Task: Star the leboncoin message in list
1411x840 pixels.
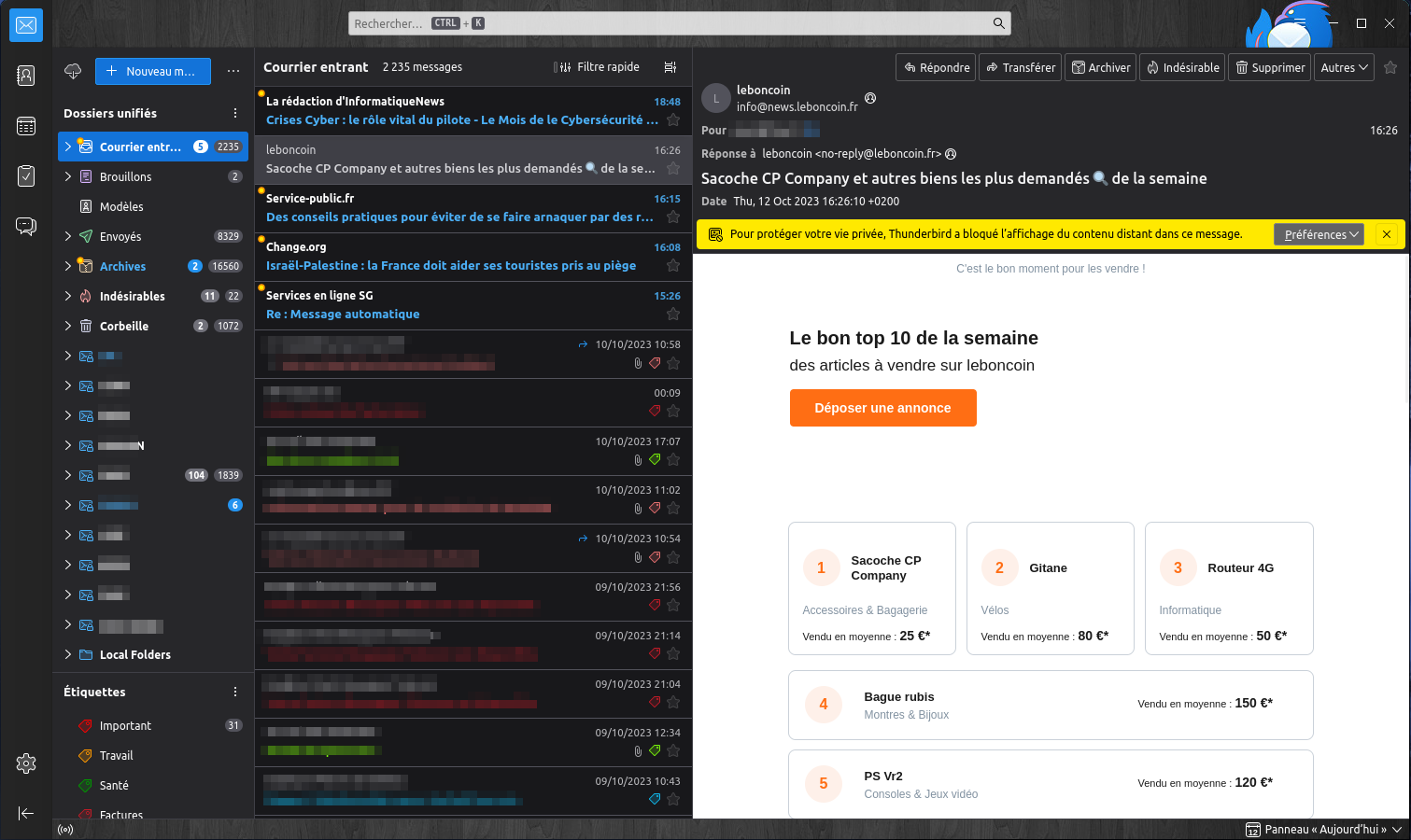Action: [x=673, y=168]
